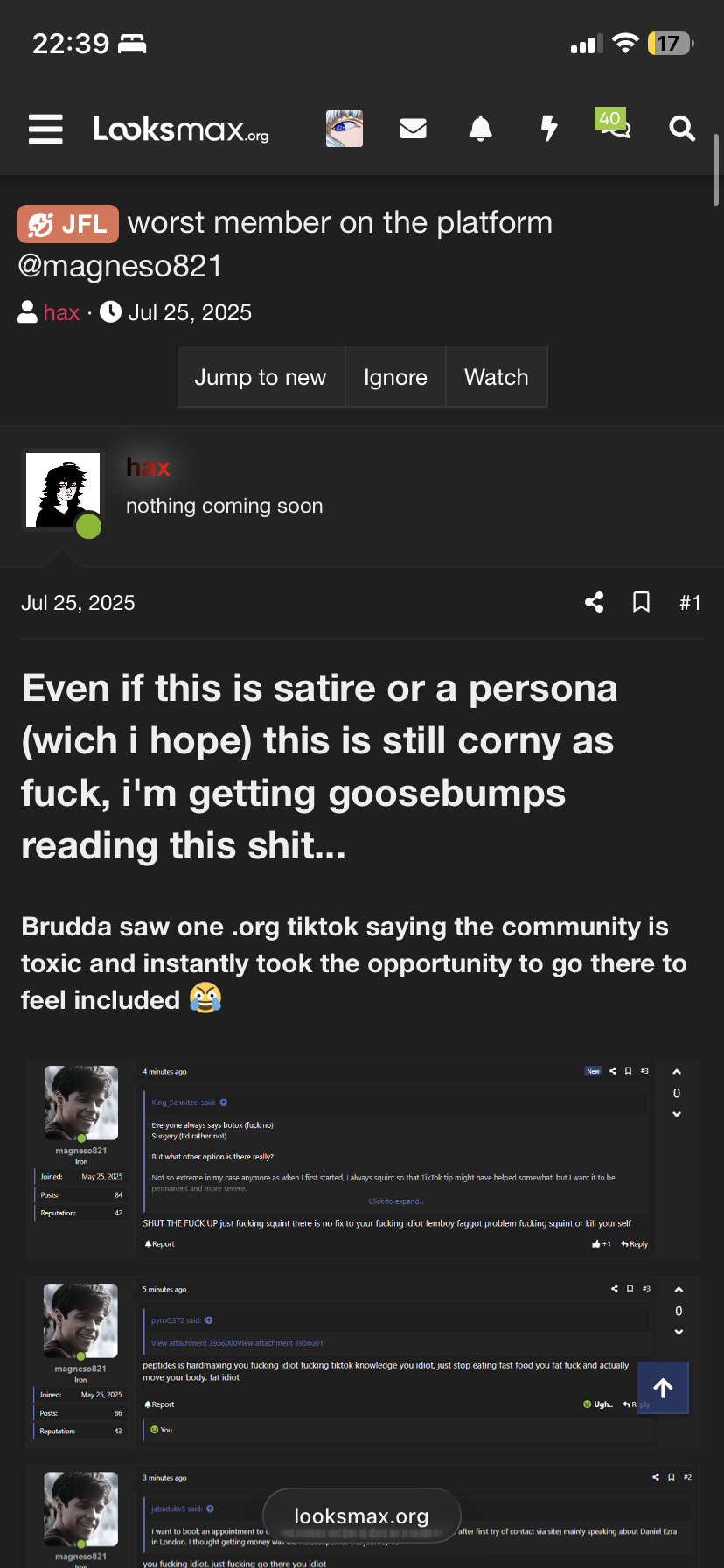Jump to new posts
The height and width of the screenshot is (1568, 724).
click(x=261, y=377)
